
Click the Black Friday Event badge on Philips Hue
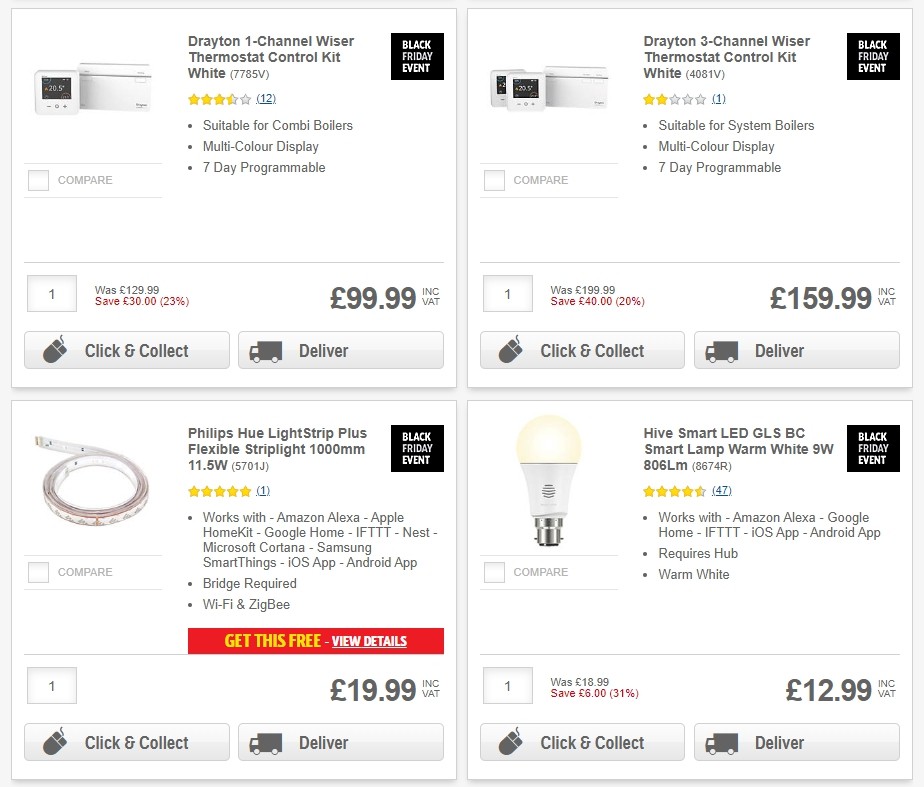[417, 448]
